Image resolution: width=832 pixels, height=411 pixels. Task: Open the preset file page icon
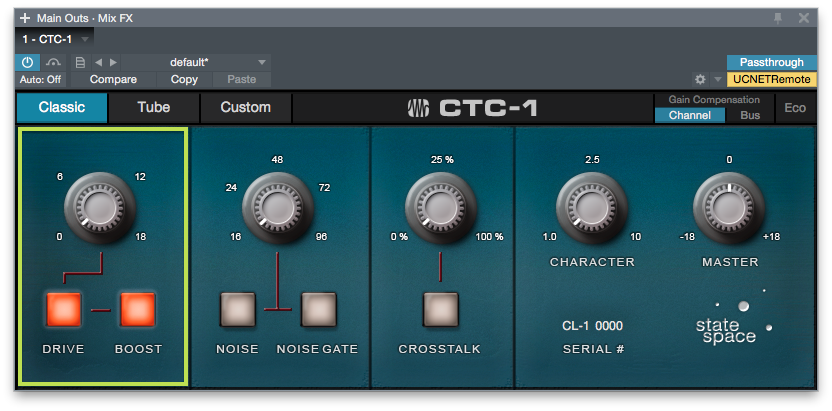click(x=81, y=63)
